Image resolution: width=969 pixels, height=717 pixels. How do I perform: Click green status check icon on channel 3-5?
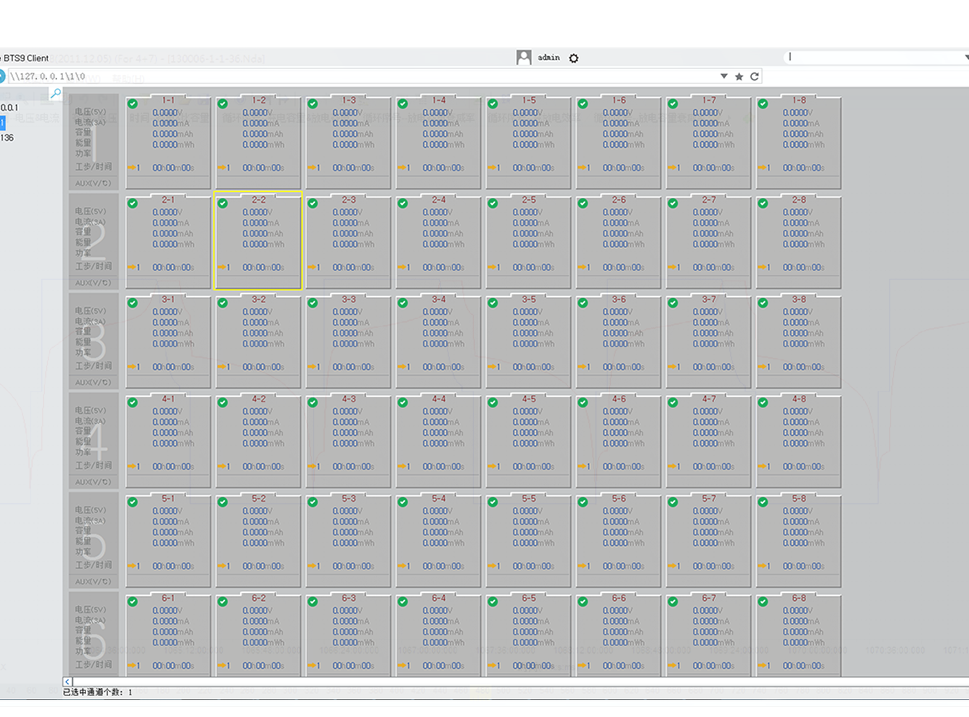(x=493, y=303)
